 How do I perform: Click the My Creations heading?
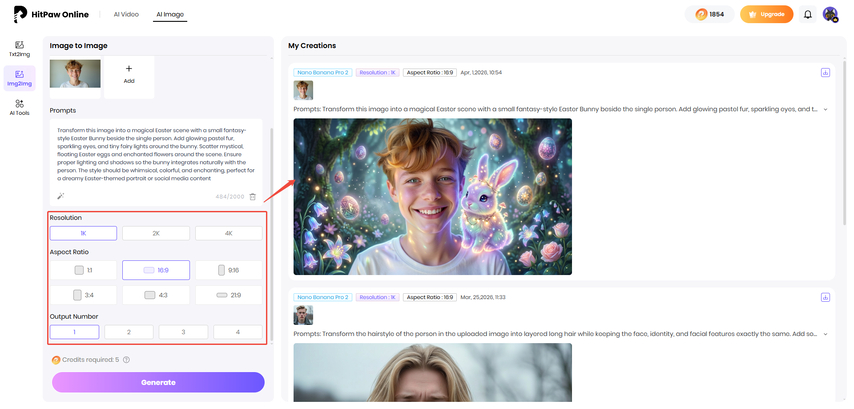click(312, 46)
